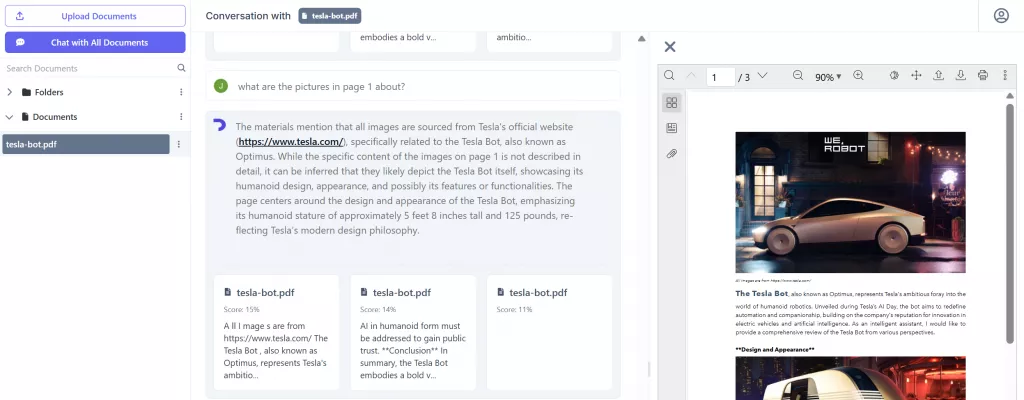Collapse the Documents tree section

(10, 117)
